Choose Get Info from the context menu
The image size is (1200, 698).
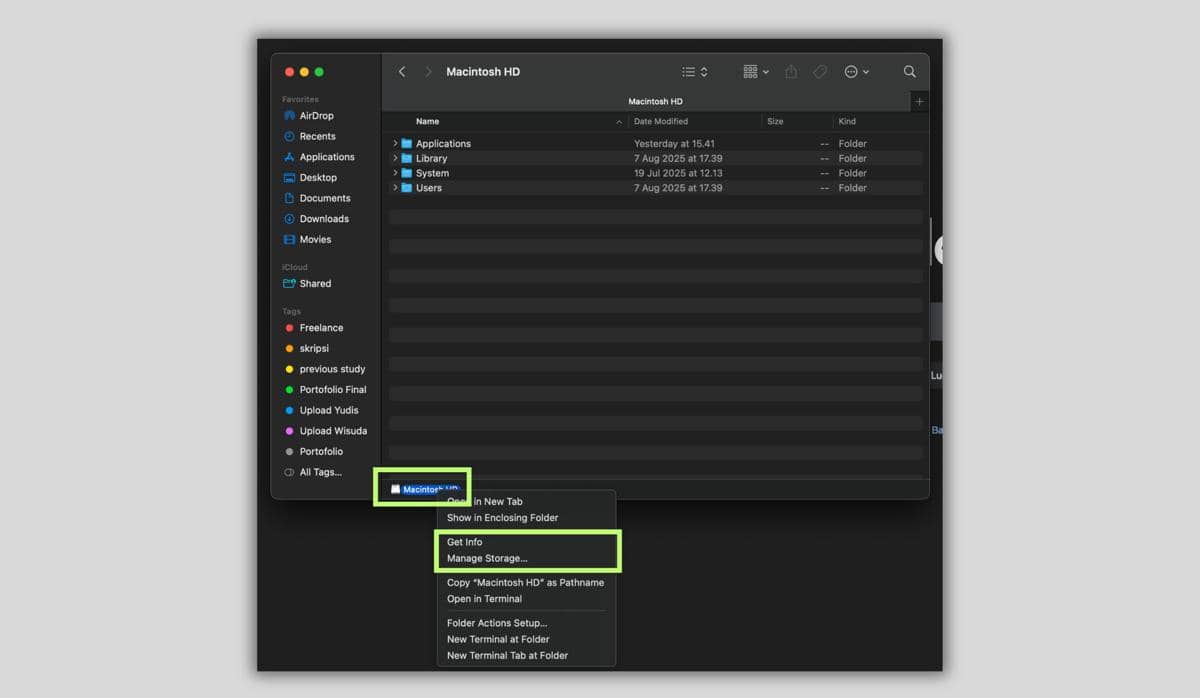pos(461,541)
